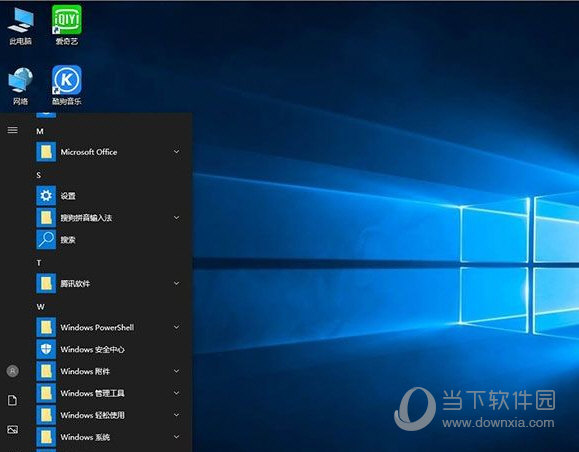This screenshot has width=579, height=452.
Task: Click the 腾讯软件 folder icon
Action: point(46,283)
